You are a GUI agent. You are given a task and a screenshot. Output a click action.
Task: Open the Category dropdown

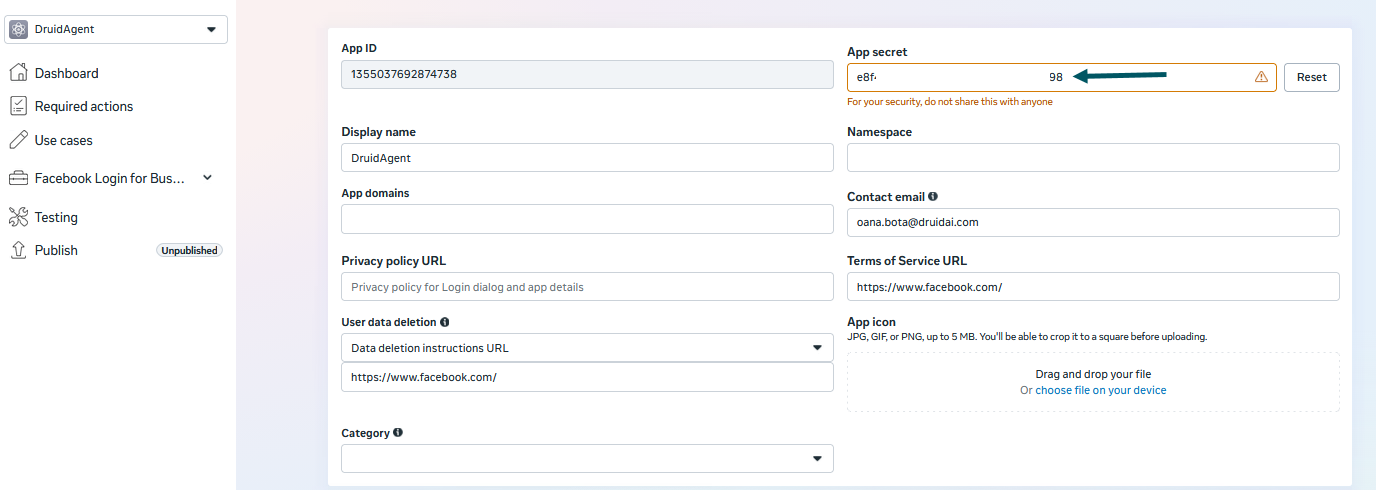[x=587, y=458]
